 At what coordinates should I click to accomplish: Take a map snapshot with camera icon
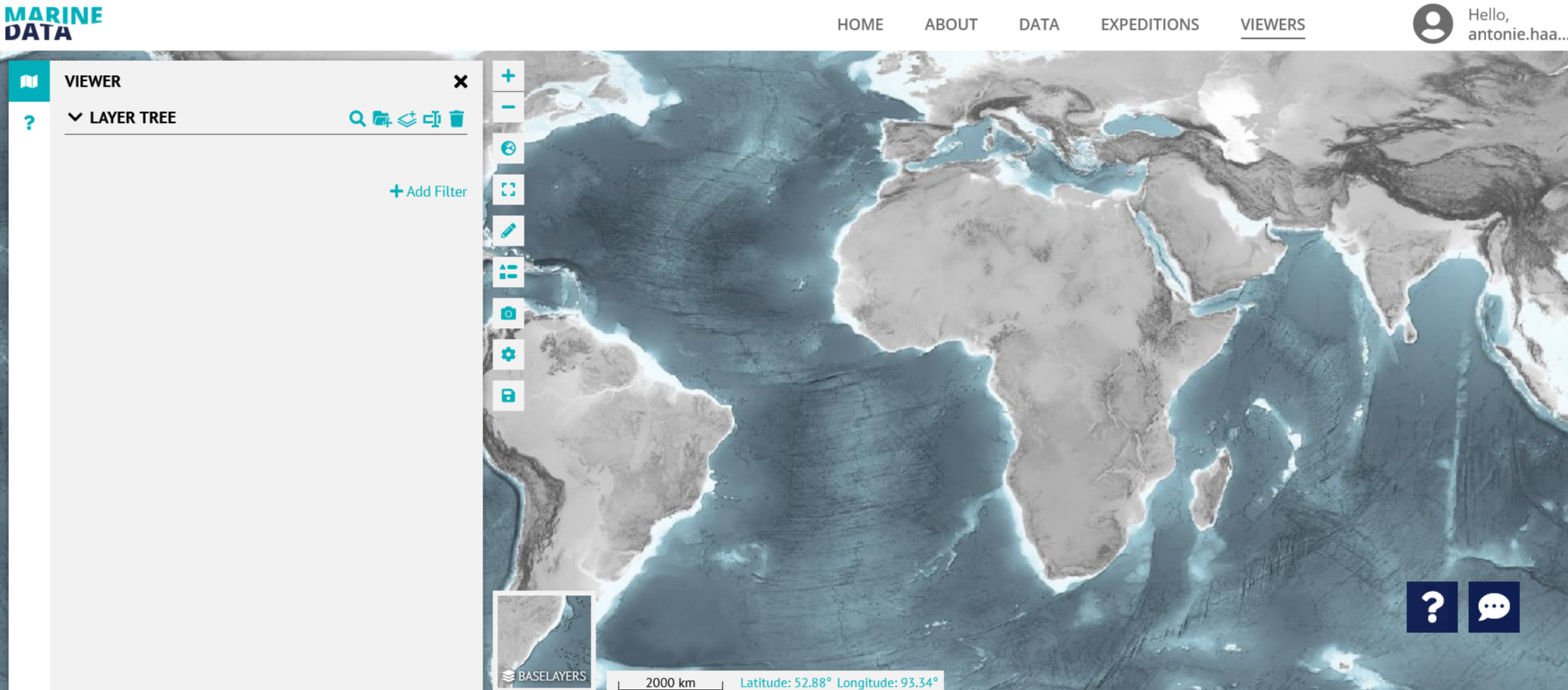[x=508, y=313]
